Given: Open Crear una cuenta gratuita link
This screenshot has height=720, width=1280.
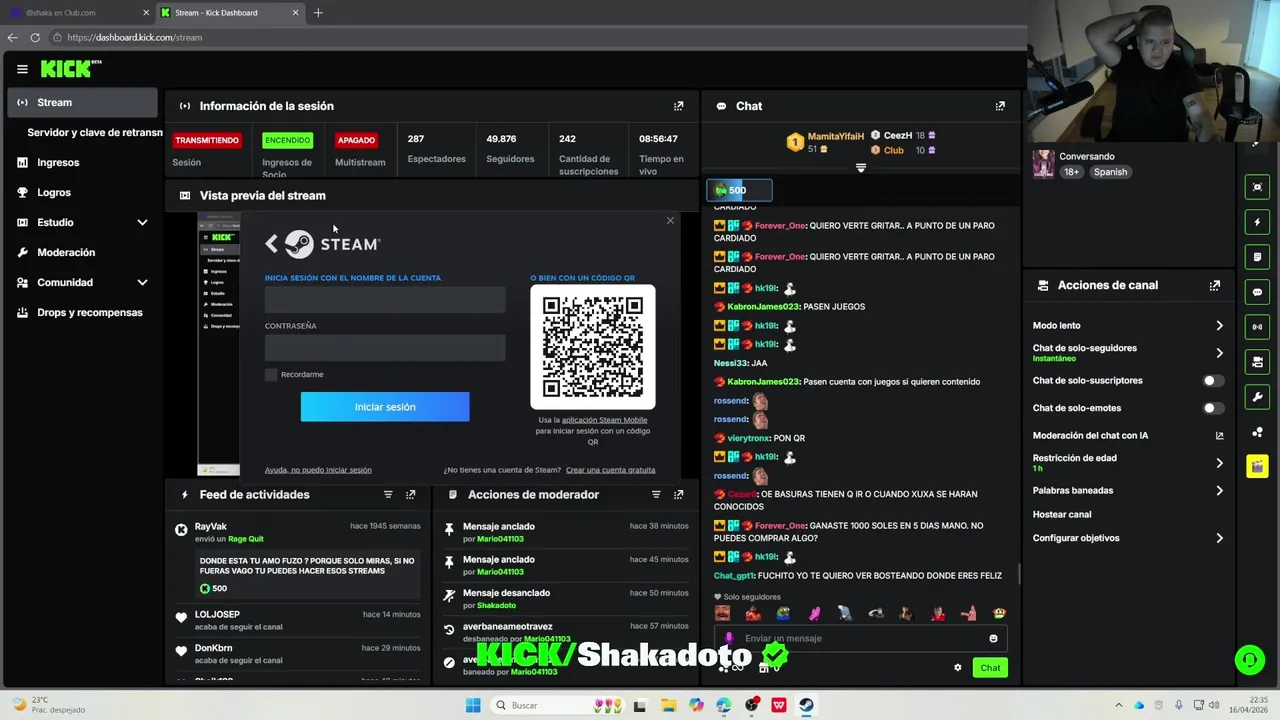Looking at the screenshot, I should click(x=611, y=470).
